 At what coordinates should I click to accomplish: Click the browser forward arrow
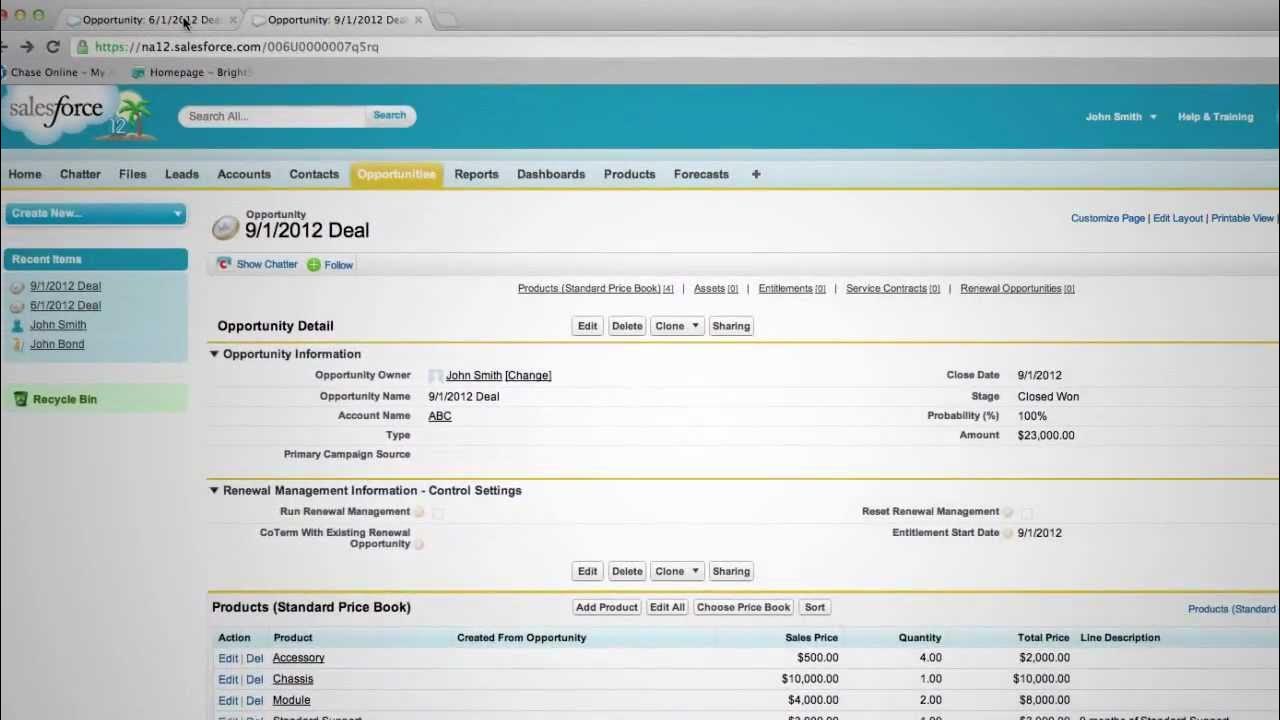coord(27,46)
